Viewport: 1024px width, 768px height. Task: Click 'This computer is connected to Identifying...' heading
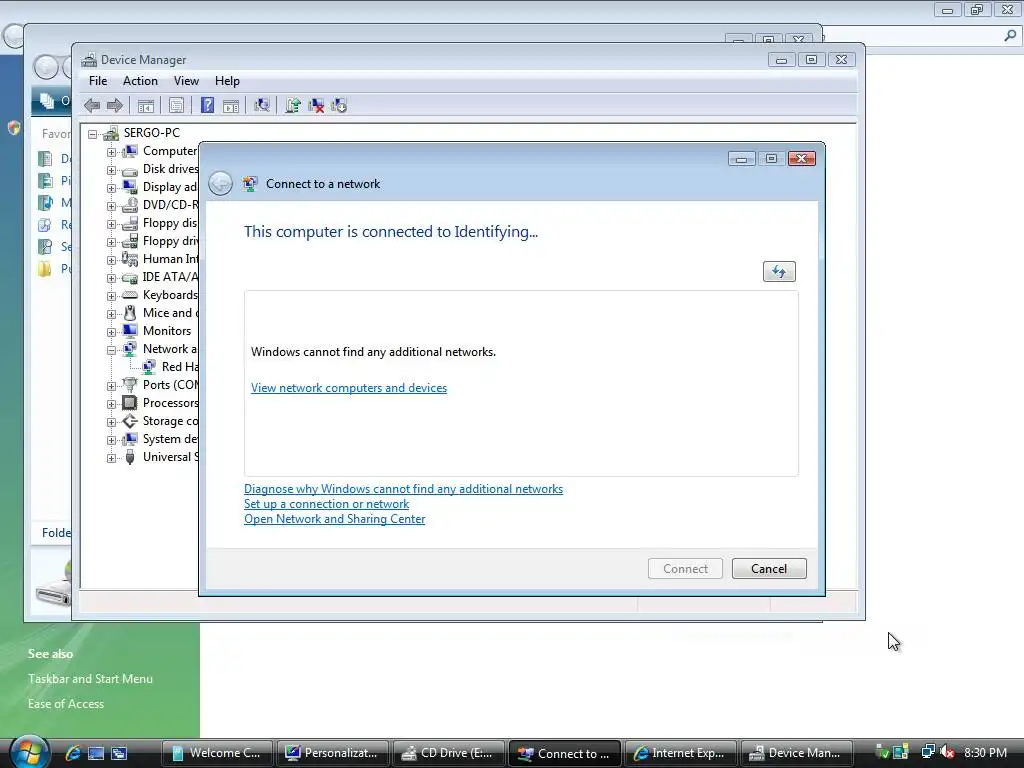391,232
